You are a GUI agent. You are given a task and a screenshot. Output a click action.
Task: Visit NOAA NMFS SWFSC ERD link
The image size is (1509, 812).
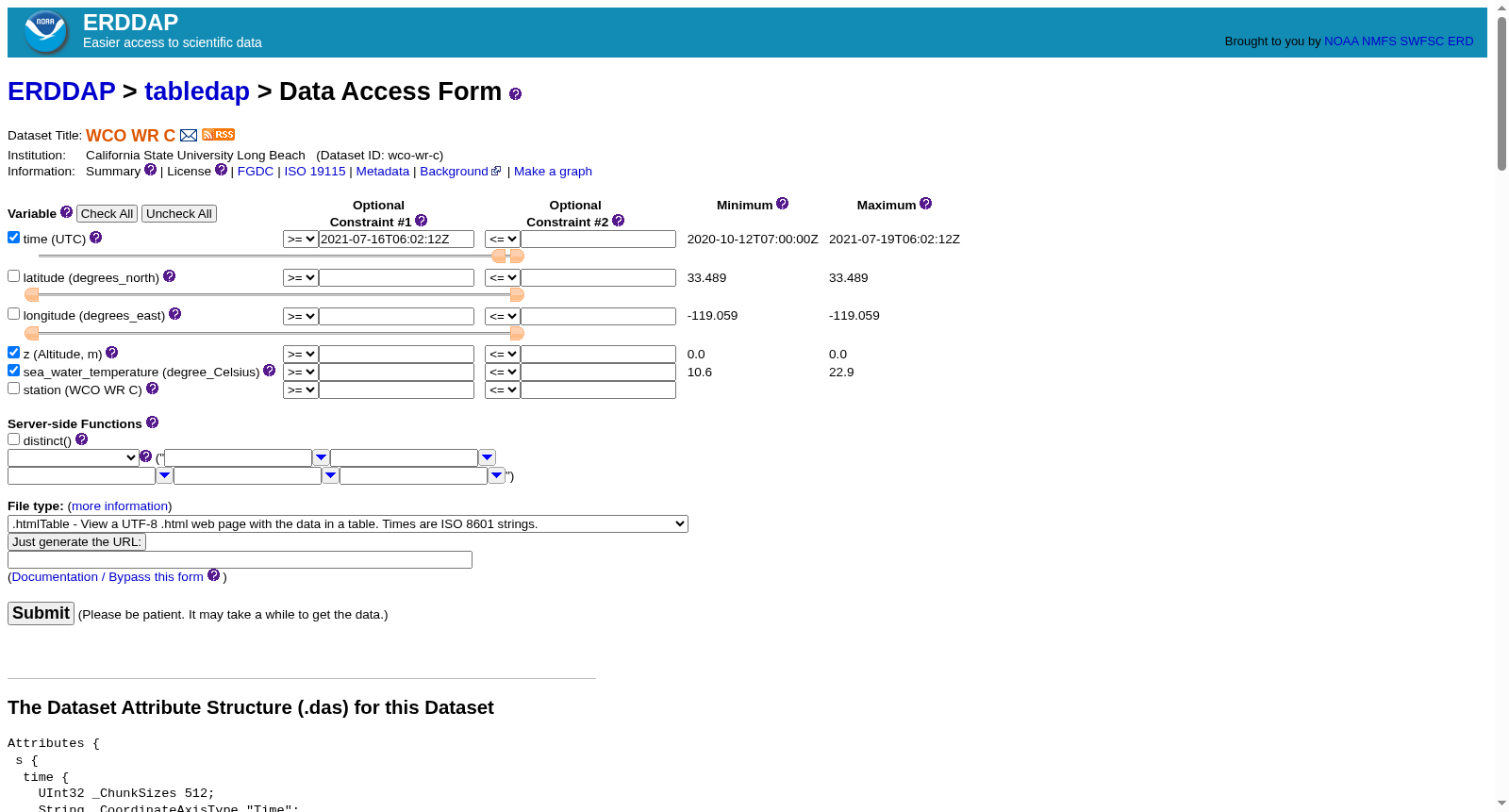click(x=1399, y=41)
